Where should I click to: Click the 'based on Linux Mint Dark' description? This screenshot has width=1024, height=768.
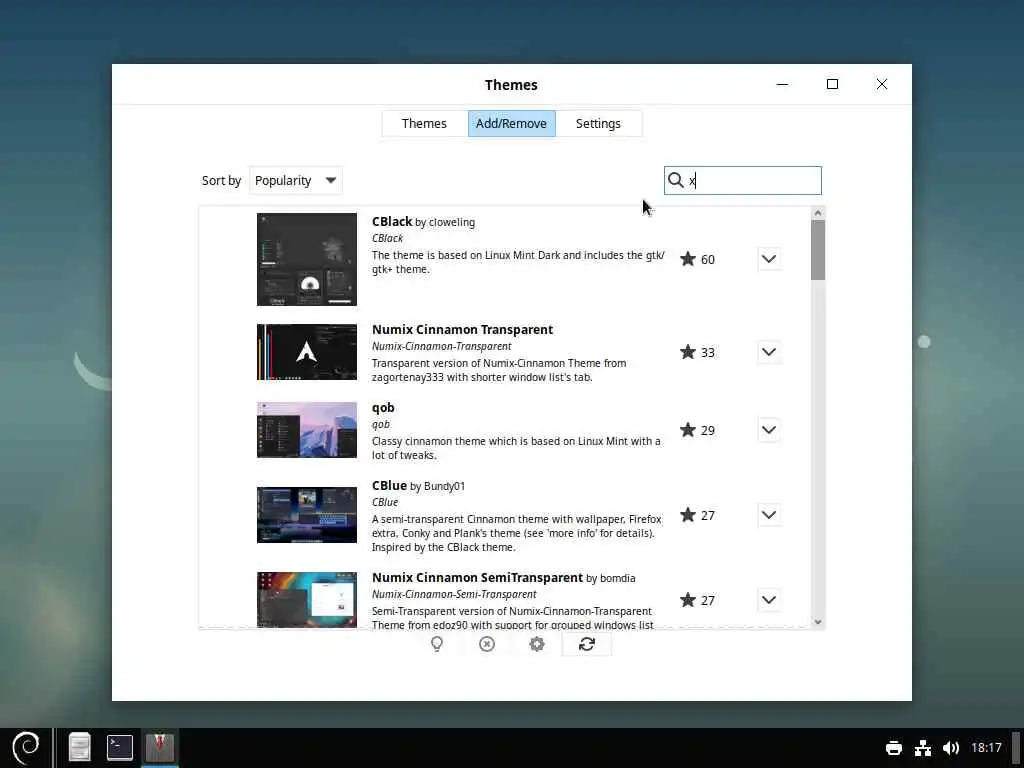click(x=518, y=262)
